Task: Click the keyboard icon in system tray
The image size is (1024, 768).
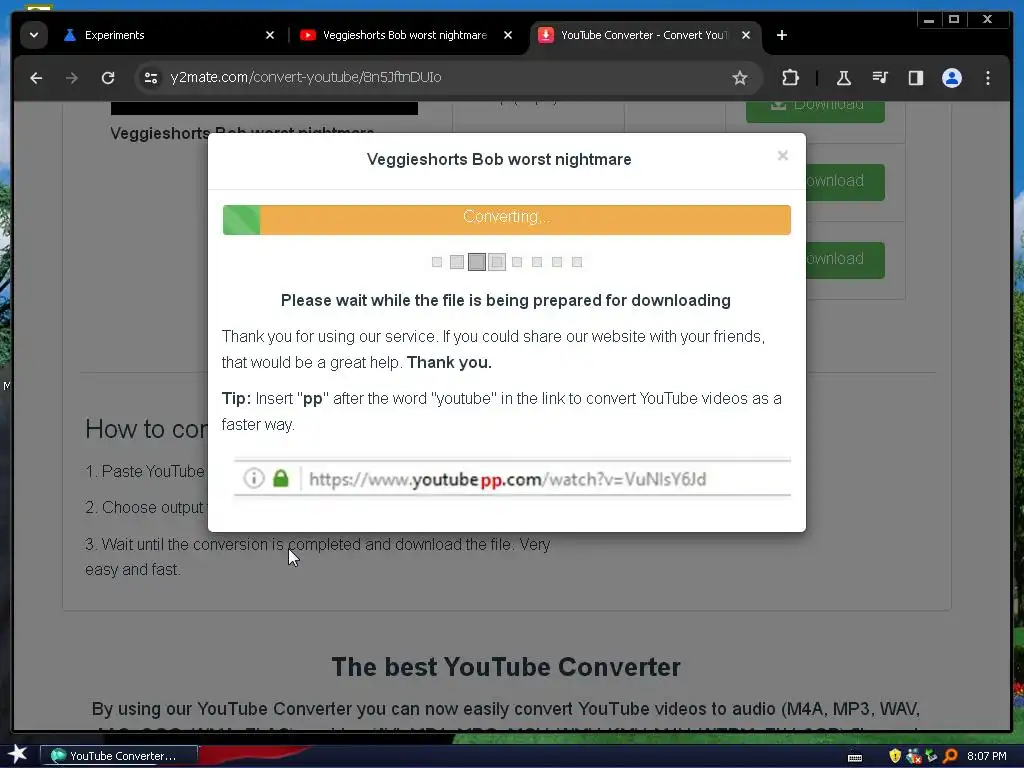Action: point(854,757)
